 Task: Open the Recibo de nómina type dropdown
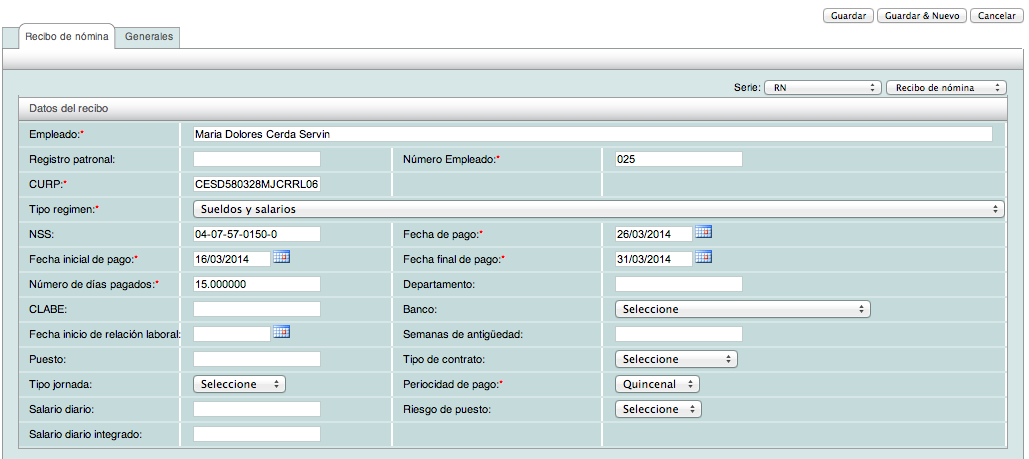945,88
